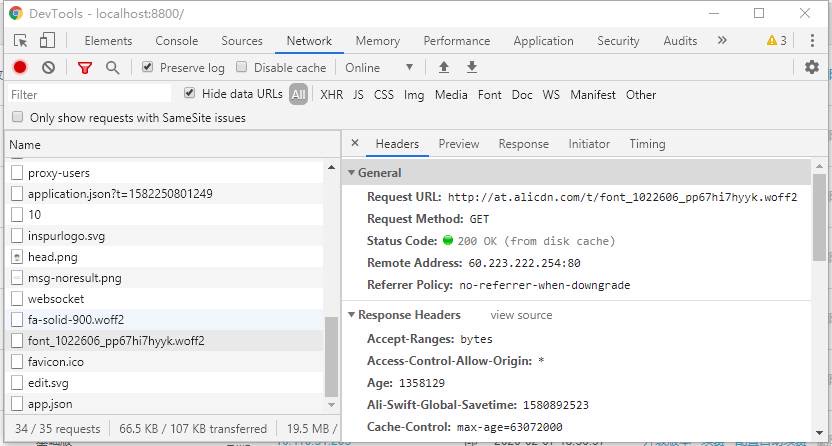832x446 pixels.
Task: Check Only show requests with SameSite issues
Action: (18, 117)
